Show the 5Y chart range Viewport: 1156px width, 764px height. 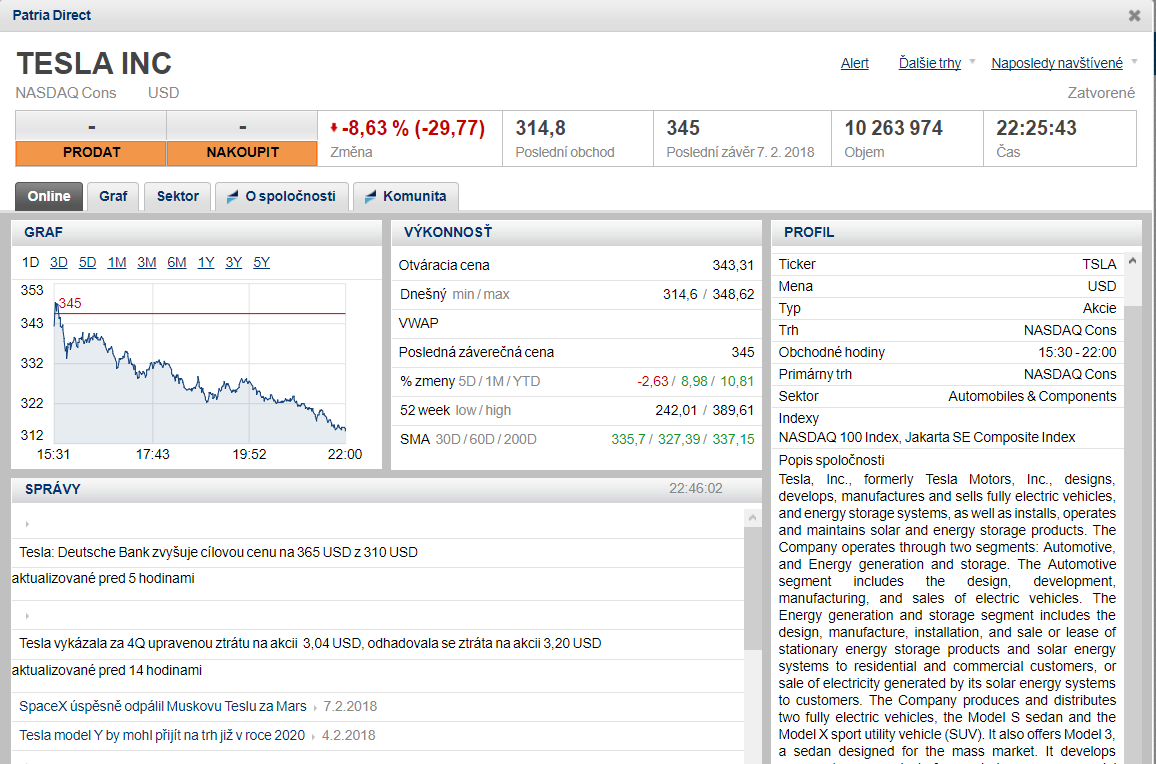coord(261,262)
